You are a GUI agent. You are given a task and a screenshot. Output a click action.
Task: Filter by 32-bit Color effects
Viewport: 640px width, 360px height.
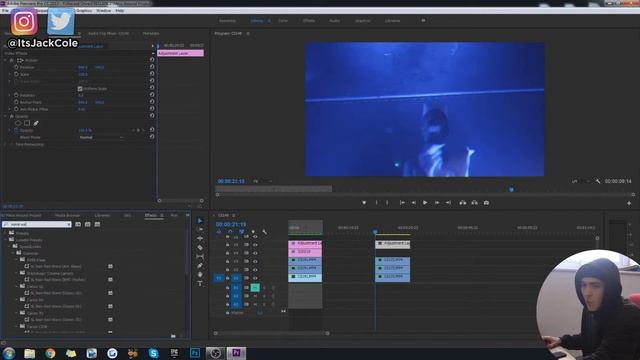tap(88, 224)
